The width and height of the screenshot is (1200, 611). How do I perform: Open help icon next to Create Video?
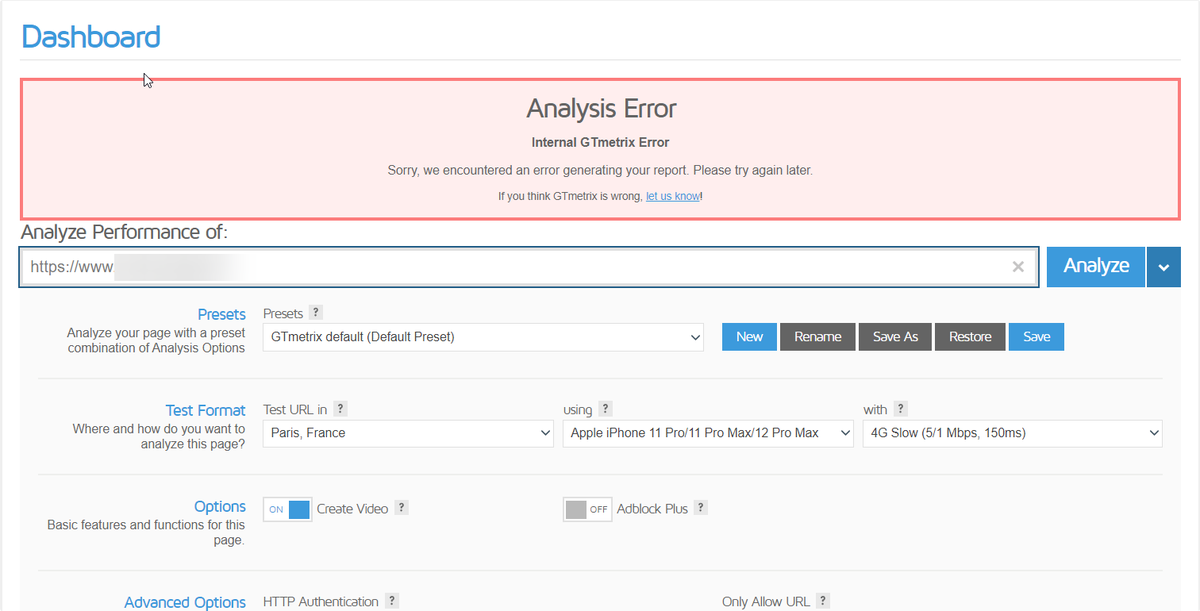[x=402, y=508]
